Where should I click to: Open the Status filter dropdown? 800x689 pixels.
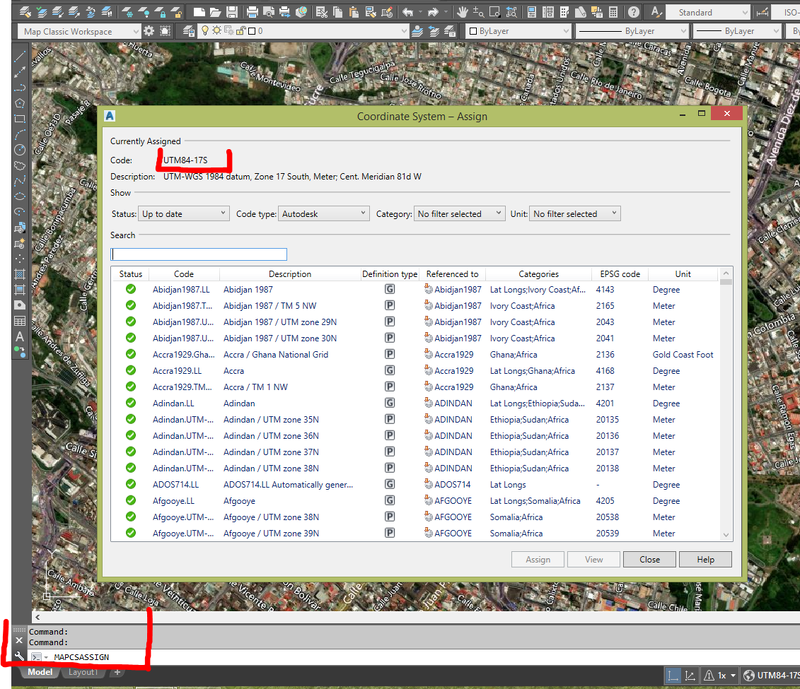pos(183,214)
